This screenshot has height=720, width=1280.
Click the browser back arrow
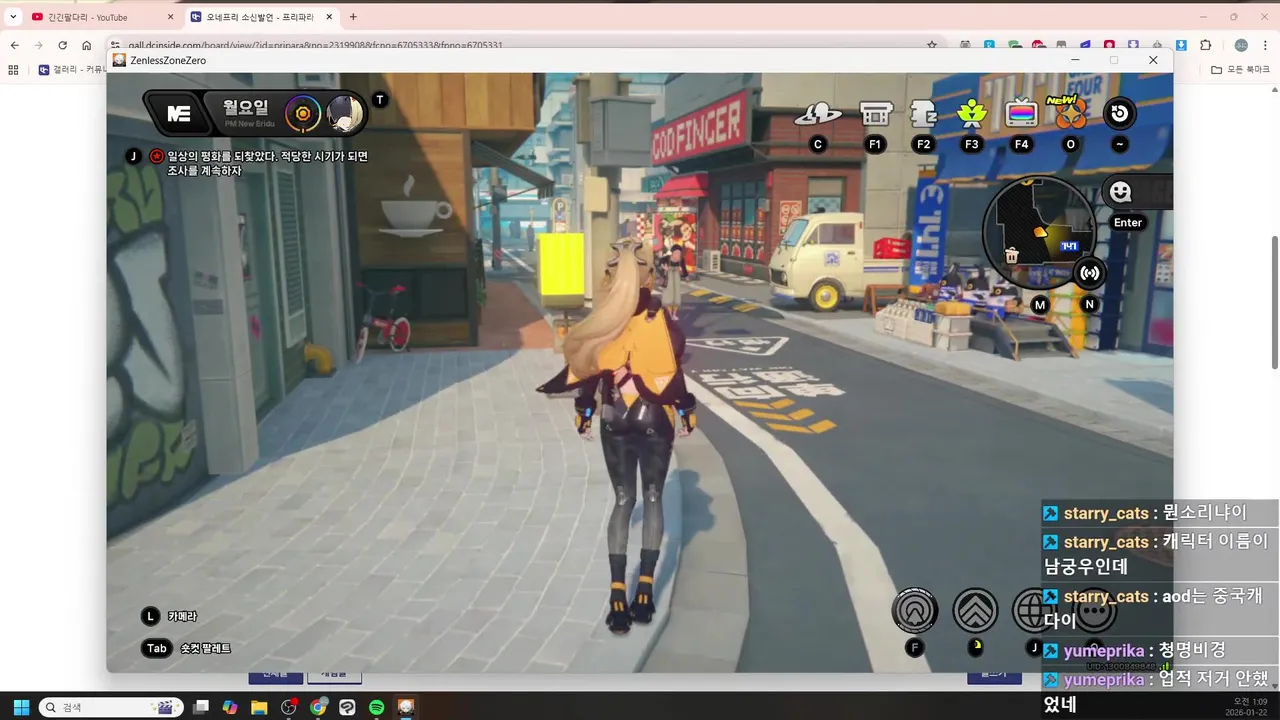point(14,45)
